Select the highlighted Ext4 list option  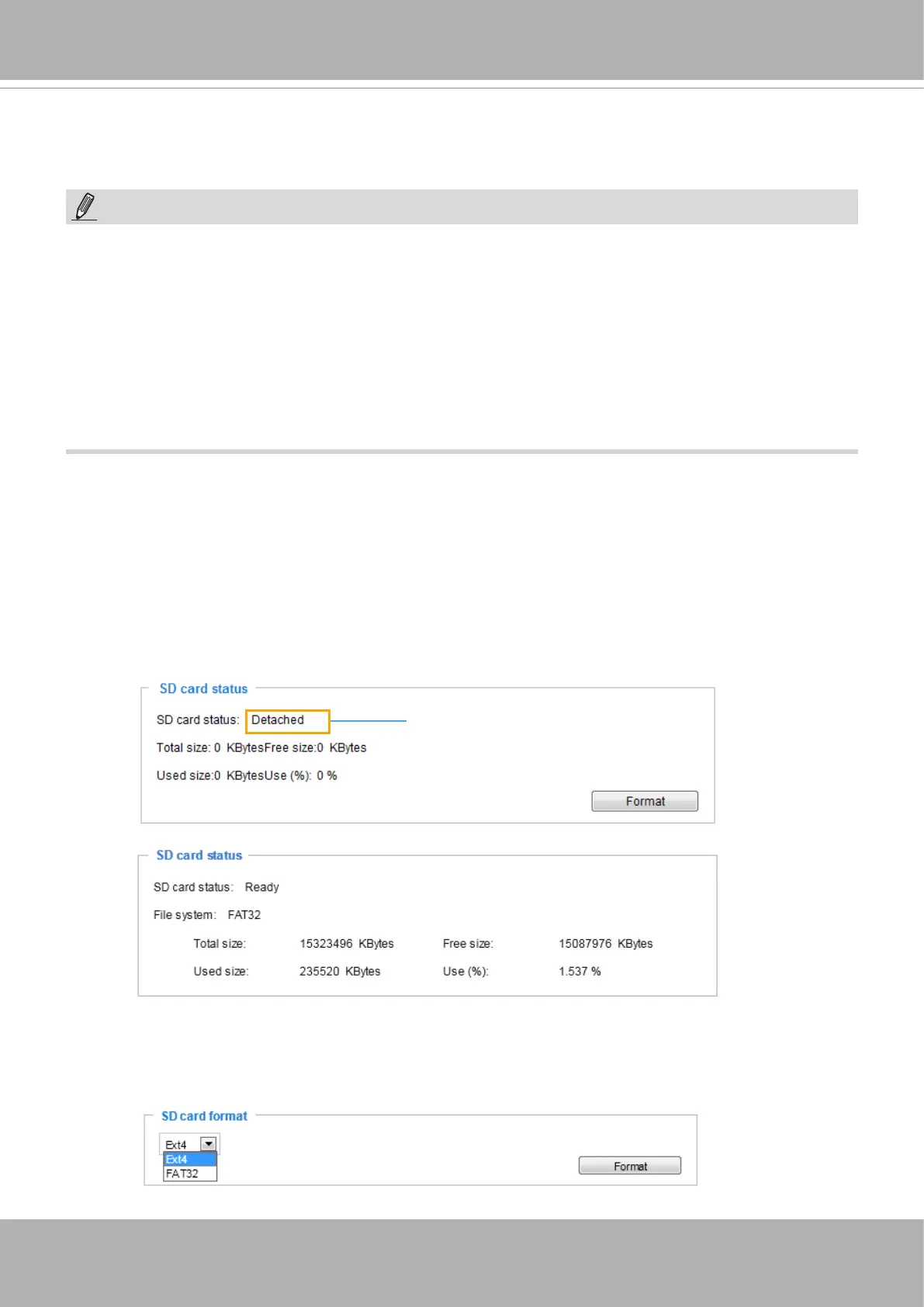coord(189,1160)
